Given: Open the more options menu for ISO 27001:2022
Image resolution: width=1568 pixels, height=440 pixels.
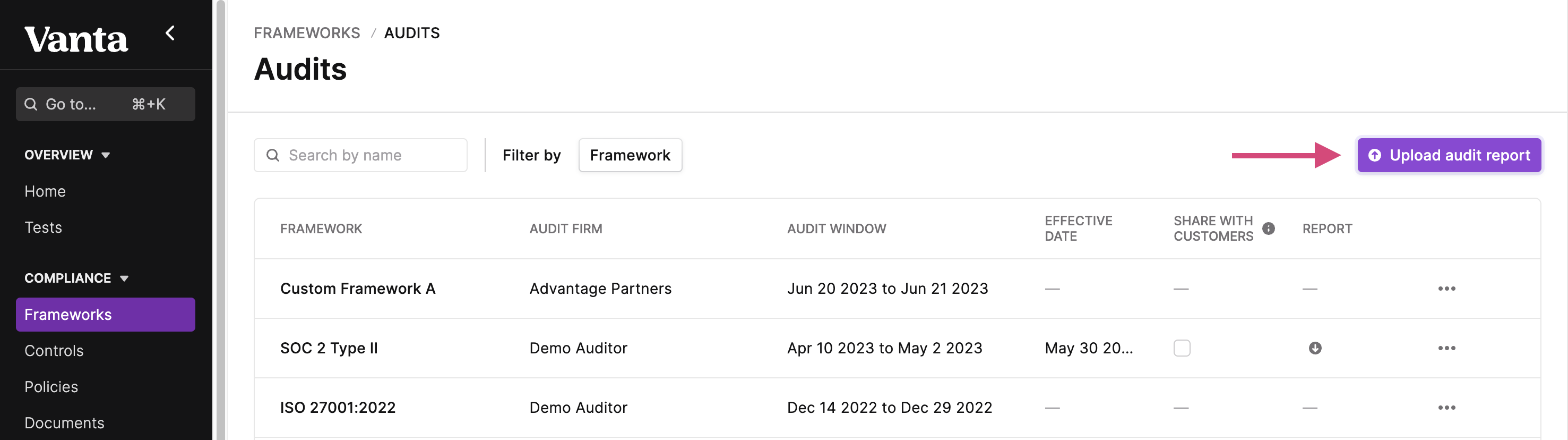Looking at the screenshot, I should coord(1446,407).
